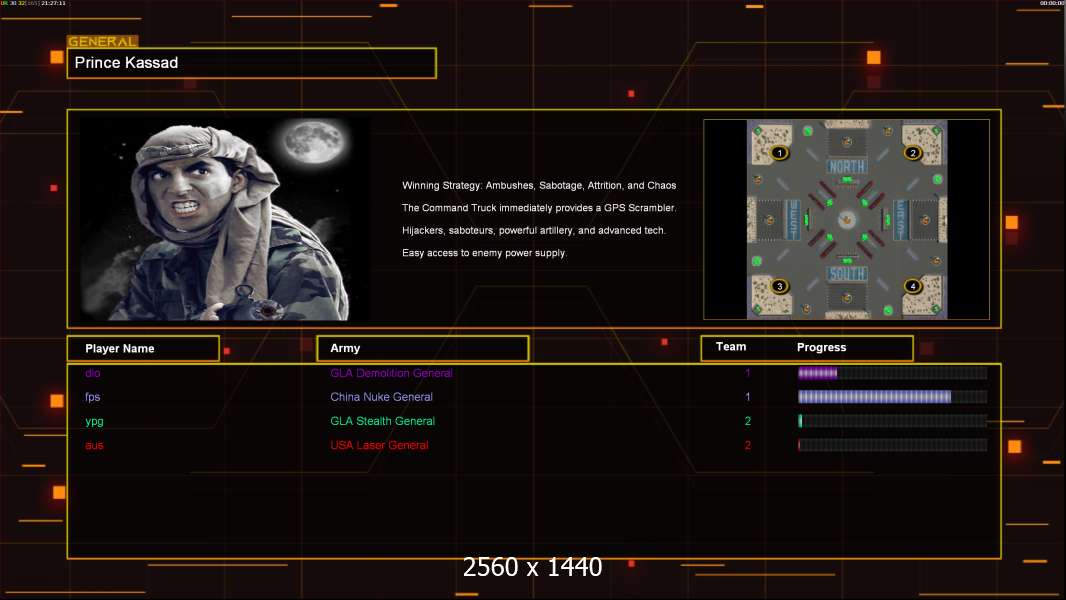The image size is (1066, 600).
Task: Select player name 'aus'
Action: tap(94, 446)
